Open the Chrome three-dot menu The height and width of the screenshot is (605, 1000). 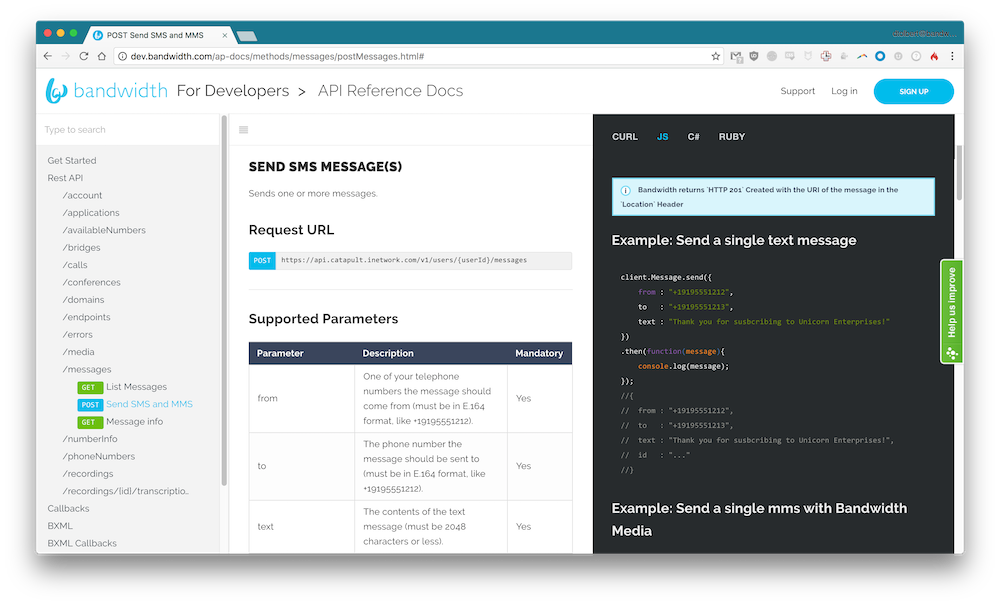pyautogui.click(x=952, y=56)
